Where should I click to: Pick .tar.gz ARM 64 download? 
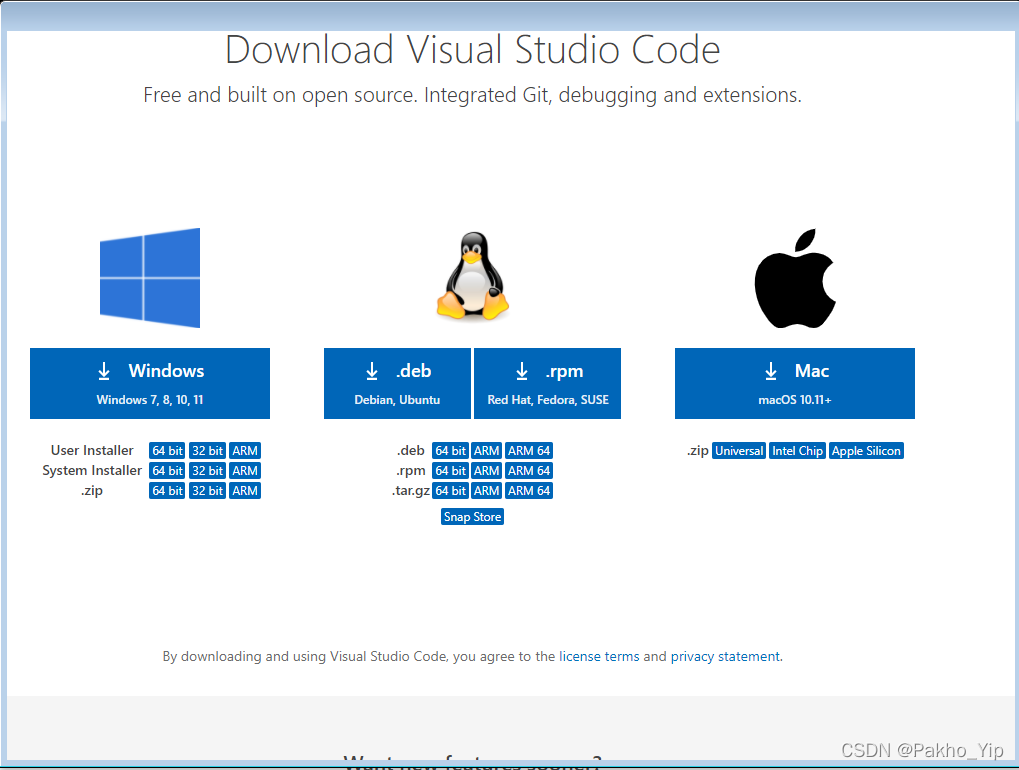529,491
